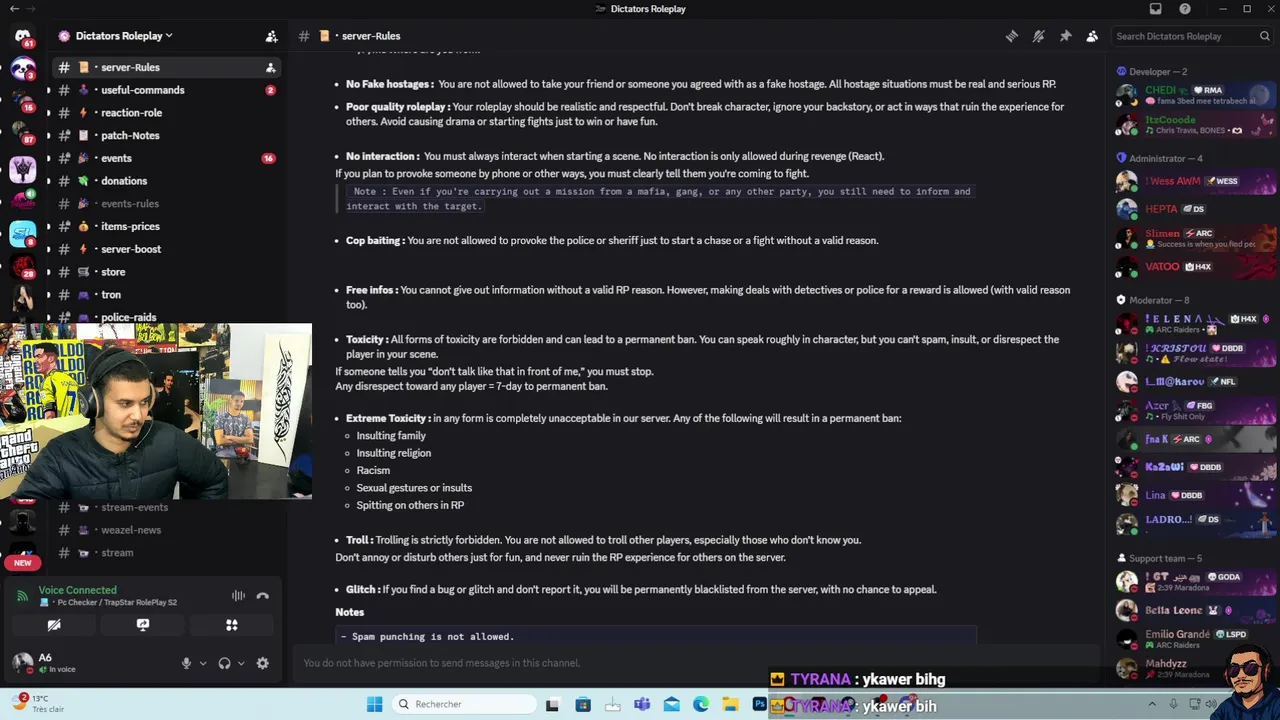Screen dimensions: 1280x720
Task: Toggle the headphones deafen button
Action: point(224,663)
